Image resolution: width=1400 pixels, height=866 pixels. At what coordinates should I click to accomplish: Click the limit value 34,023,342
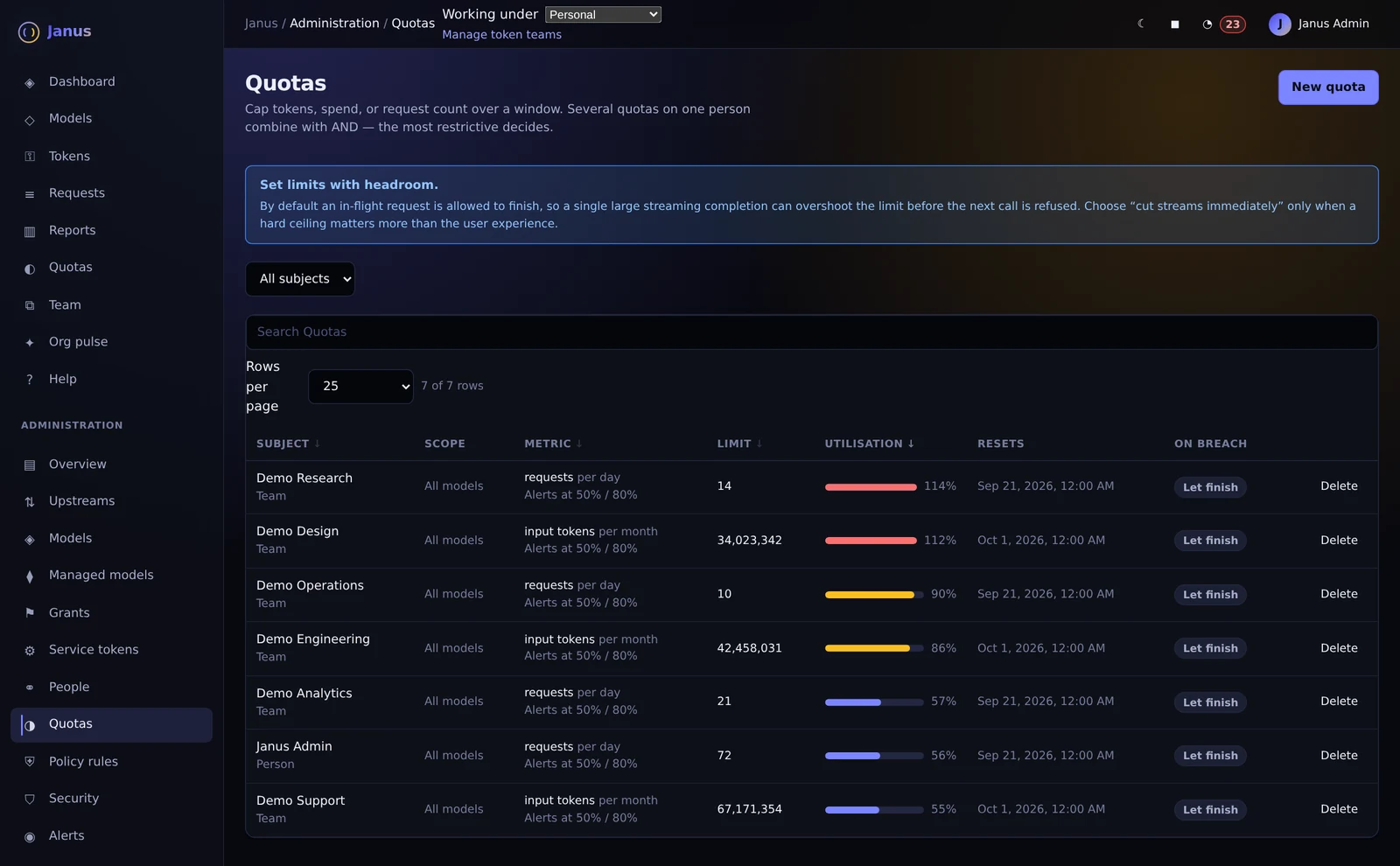[x=749, y=541]
